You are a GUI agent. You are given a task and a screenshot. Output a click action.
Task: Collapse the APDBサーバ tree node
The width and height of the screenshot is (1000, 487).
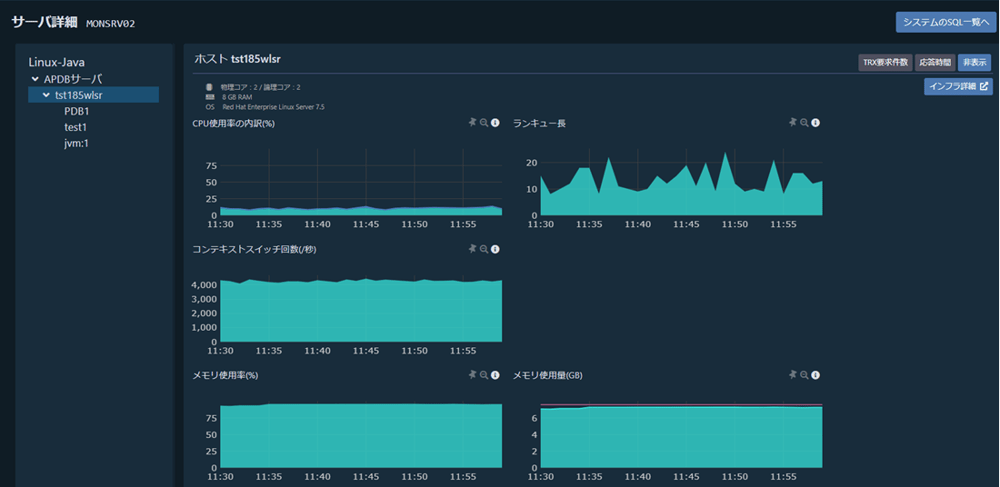point(35,79)
